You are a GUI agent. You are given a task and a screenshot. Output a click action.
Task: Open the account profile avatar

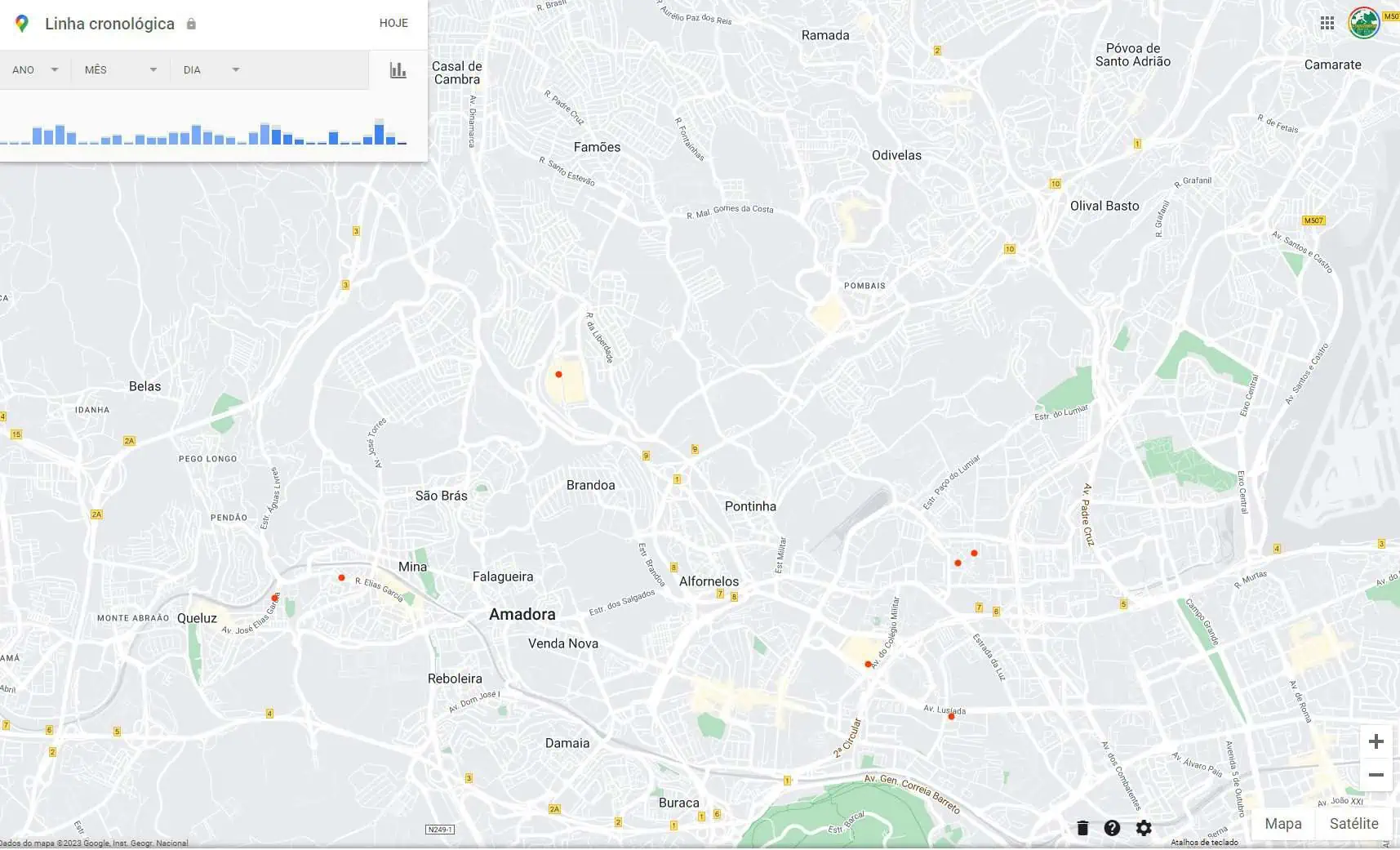(x=1363, y=23)
